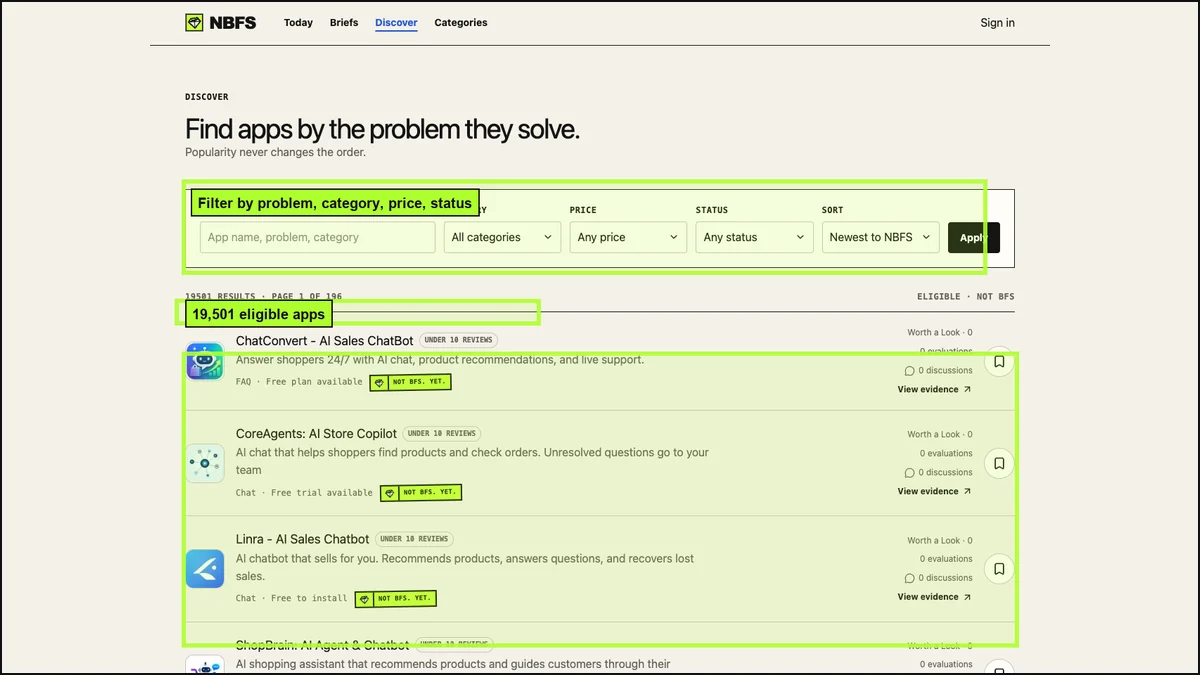This screenshot has width=1200, height=675.
Task: Click CoreAgents' Not BFS Yet diamond badge
Action: 420,493
